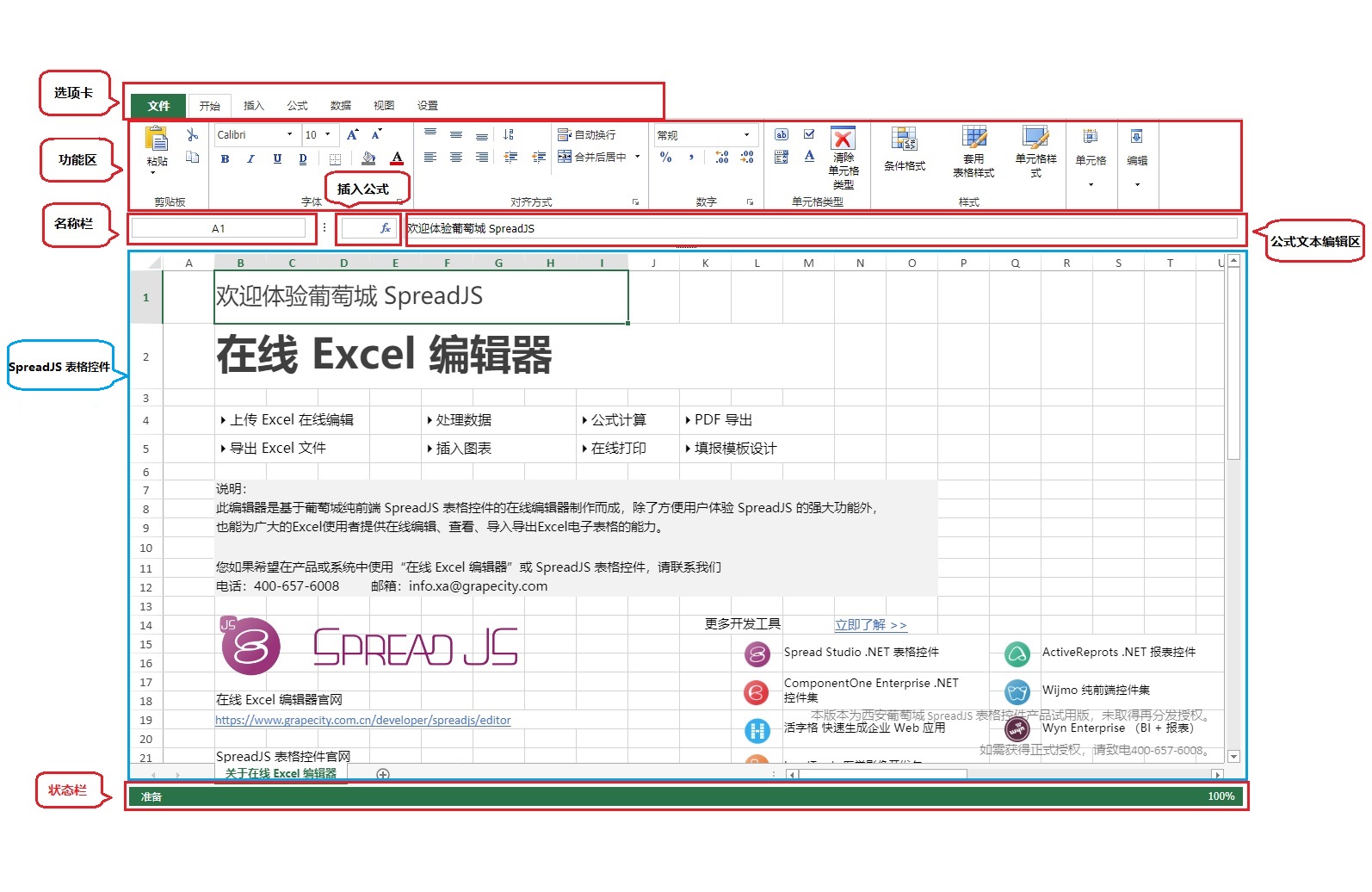Cut selection with the scissors icon
1372x892 pixels.
coord(193,135)
